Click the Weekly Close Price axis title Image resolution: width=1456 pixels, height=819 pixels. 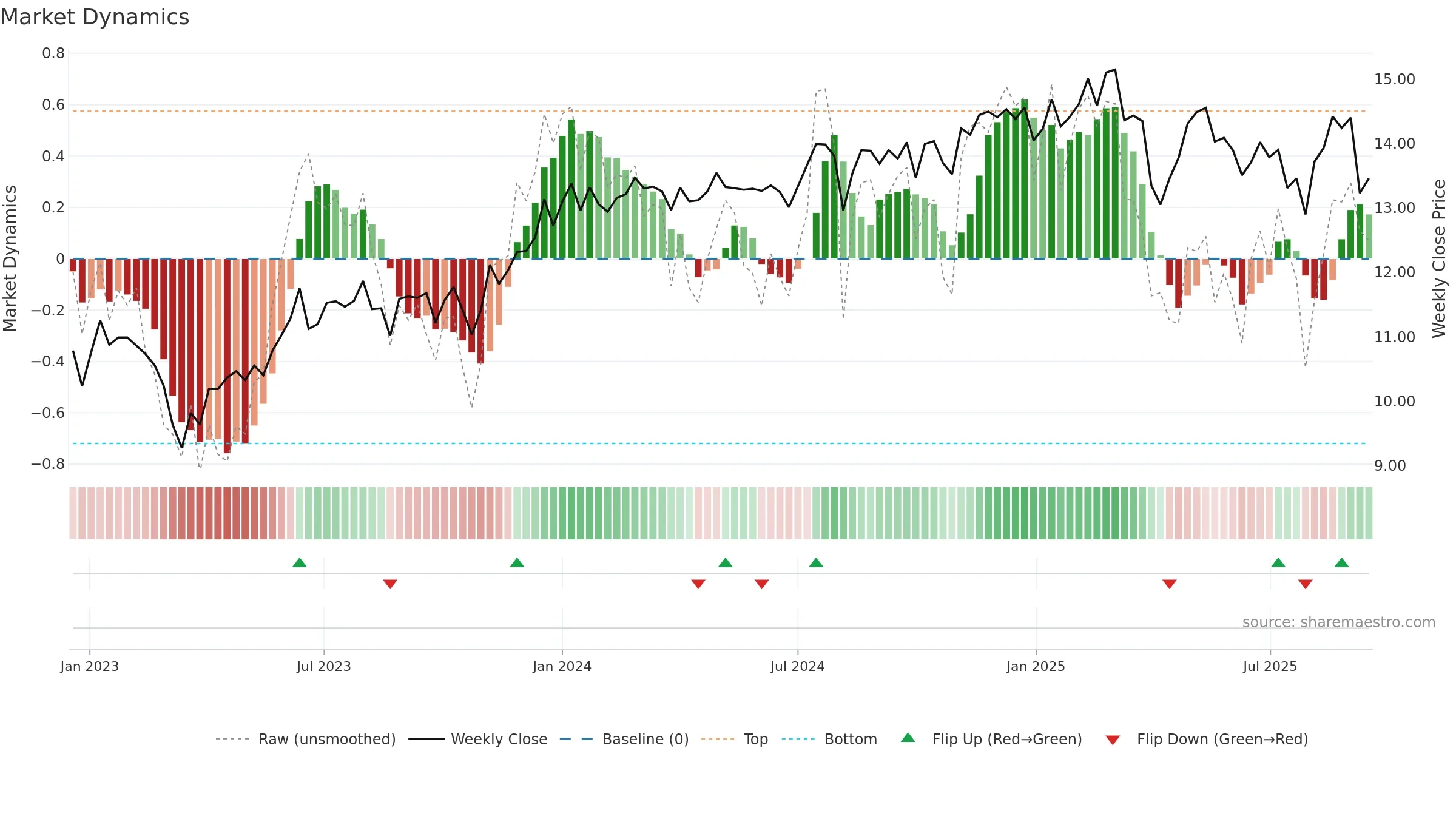1439,258
